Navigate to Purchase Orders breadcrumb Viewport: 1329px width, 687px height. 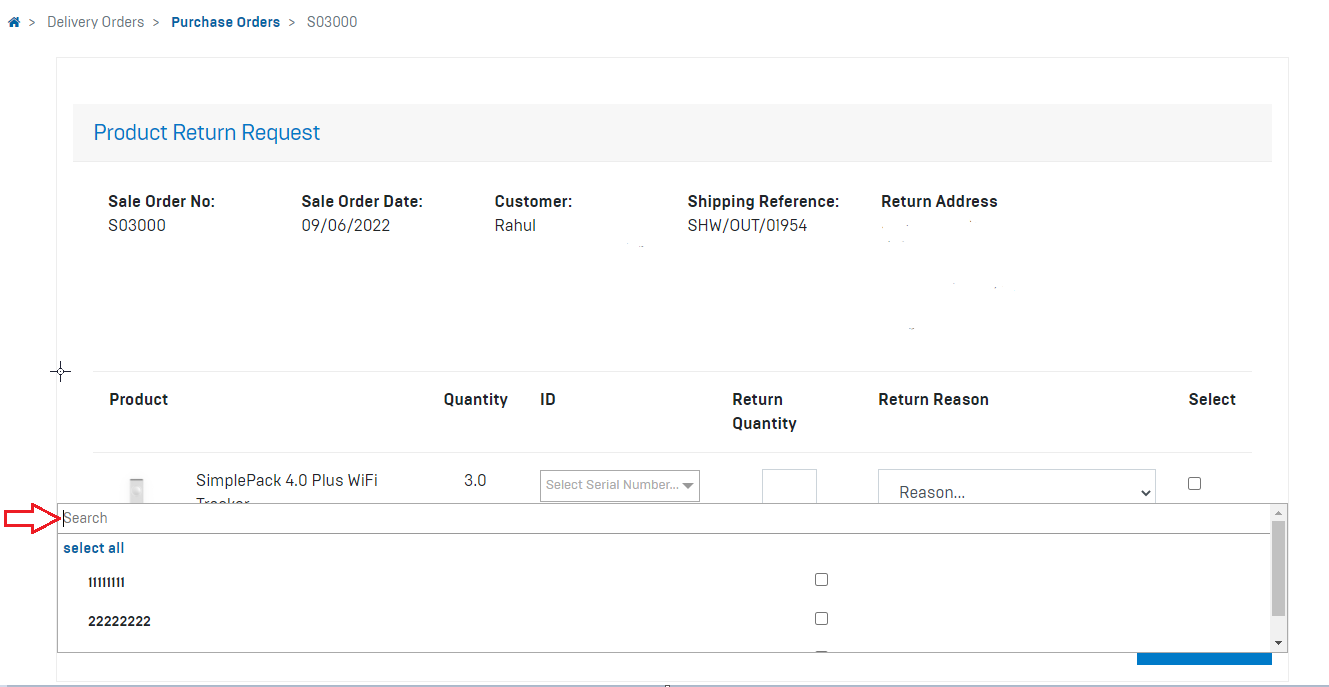tap(225, 22)
